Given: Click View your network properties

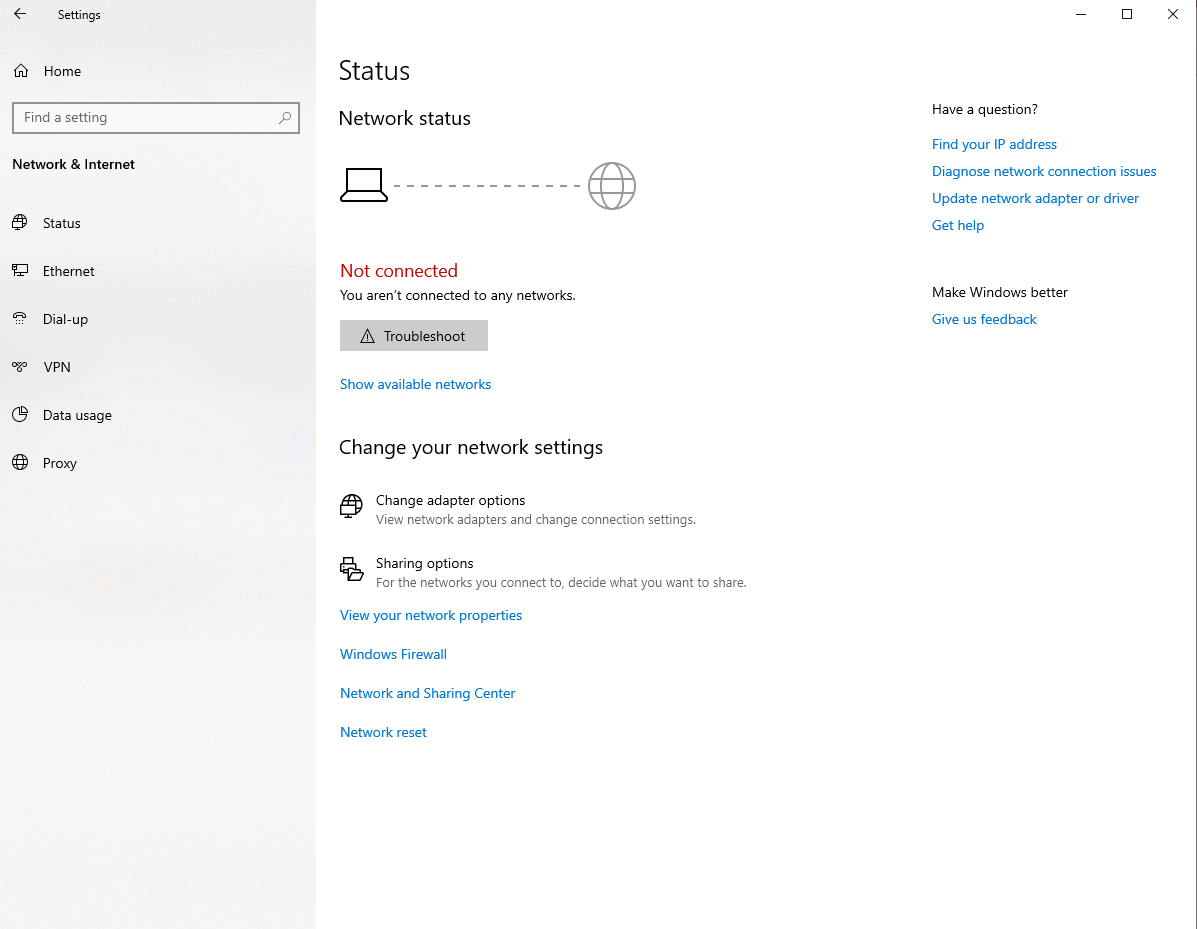Looking at the screenshot, I should [x=431, y=615].
